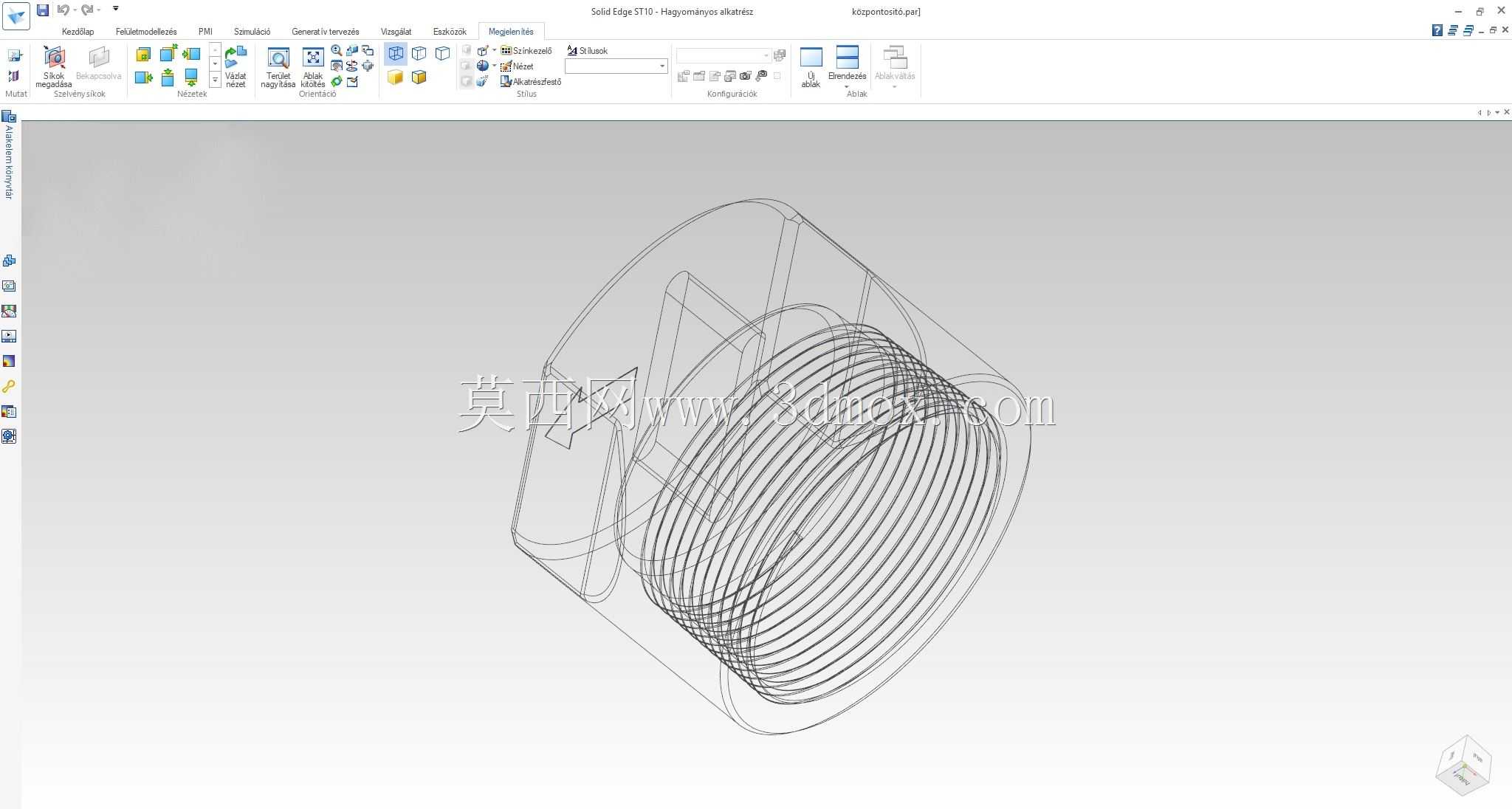Click the view orientation cube in corner
1512x809 pixels.
coord(1464,765)
